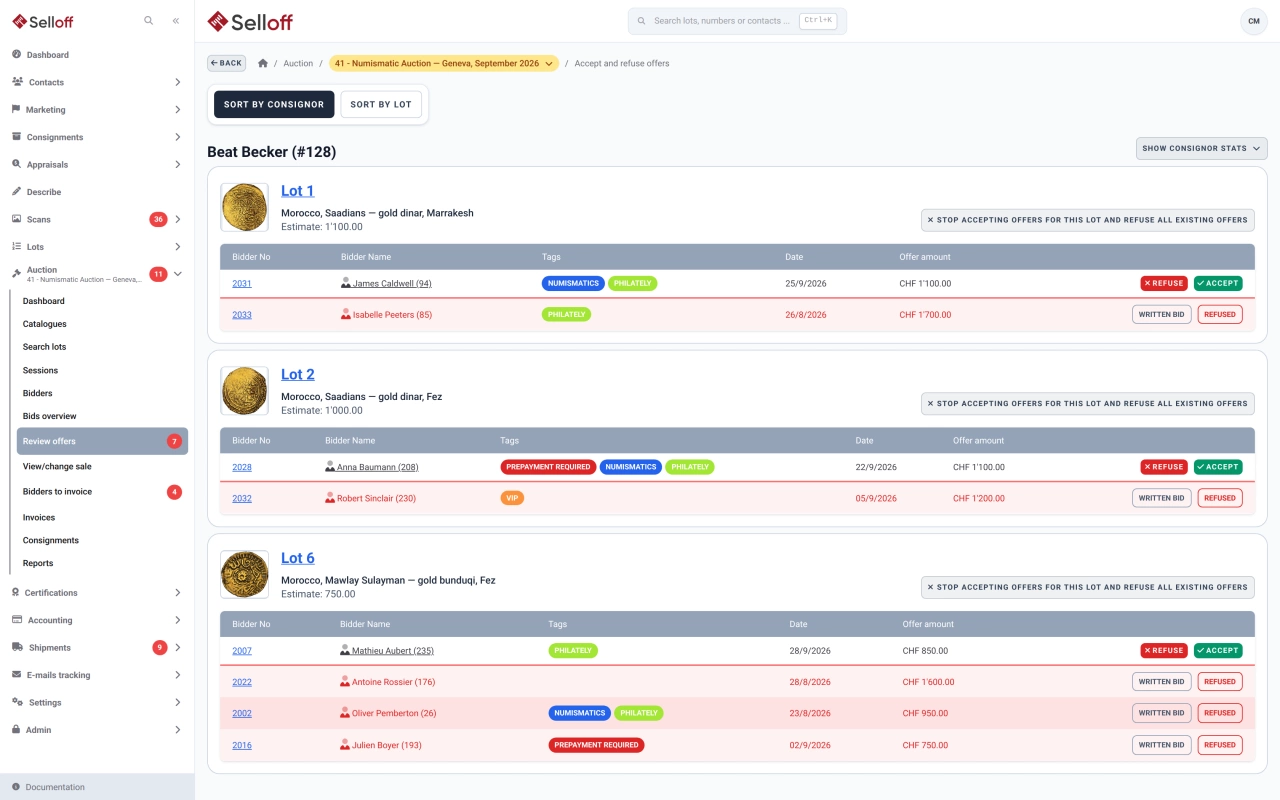Open Bidders to invoice menu item

pyautogui.click(x=102, y=492)
